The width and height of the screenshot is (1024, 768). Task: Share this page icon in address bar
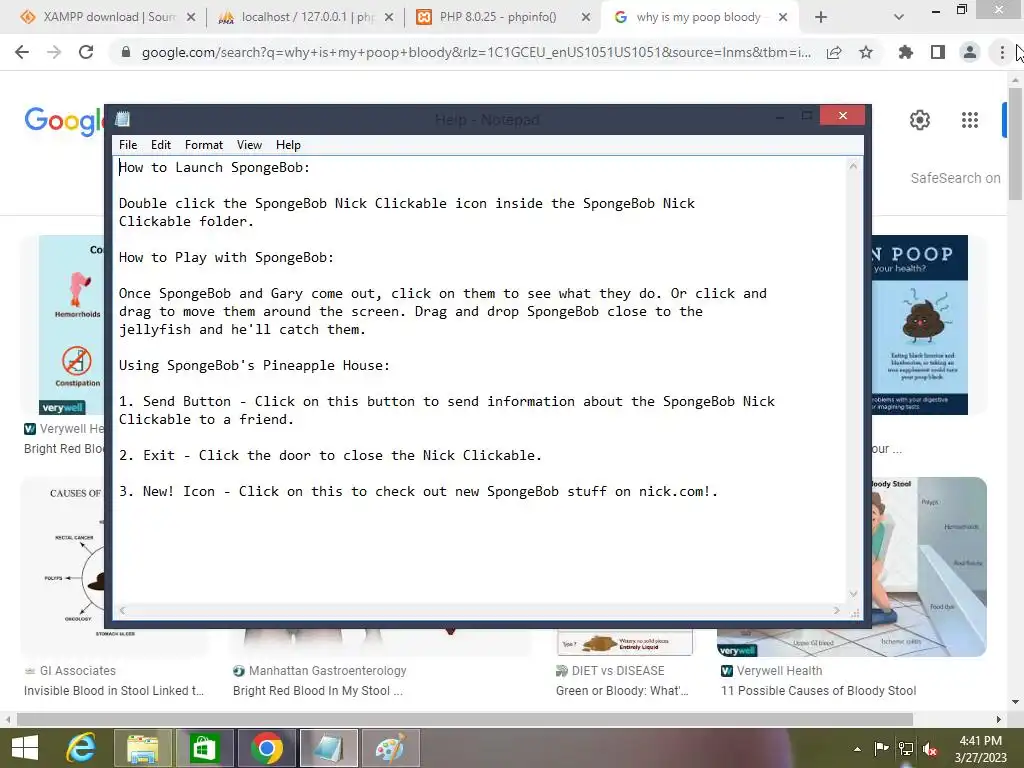pos(834,52)
